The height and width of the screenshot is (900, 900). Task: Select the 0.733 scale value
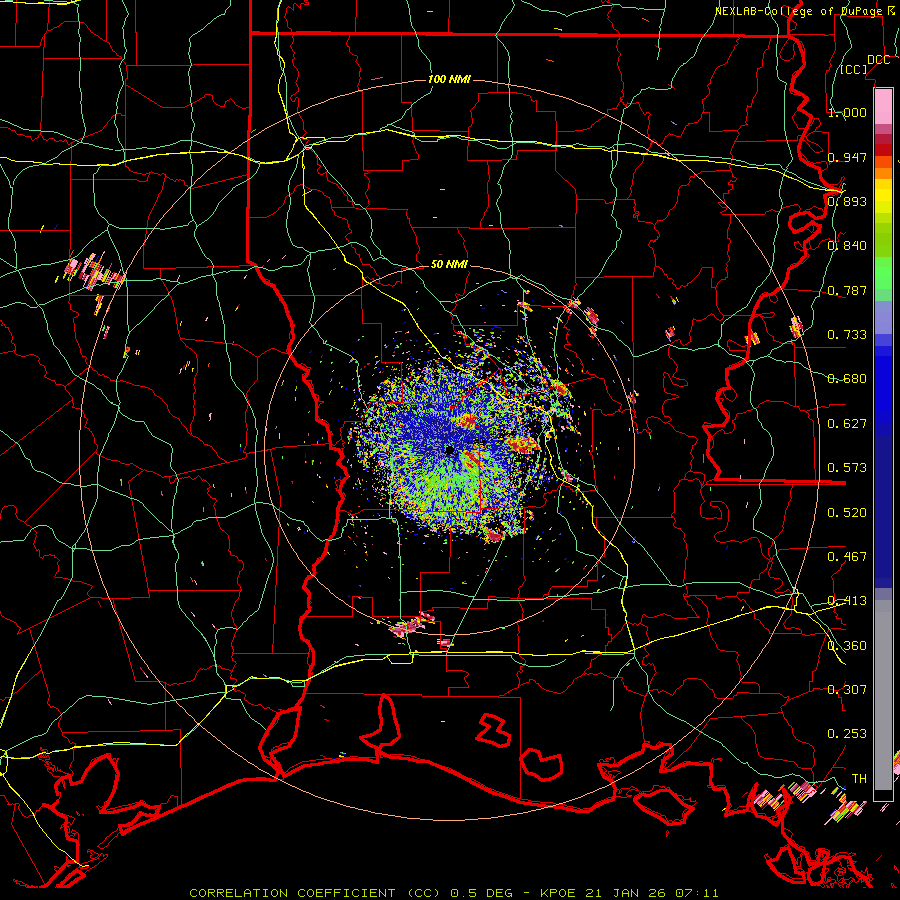847,335
